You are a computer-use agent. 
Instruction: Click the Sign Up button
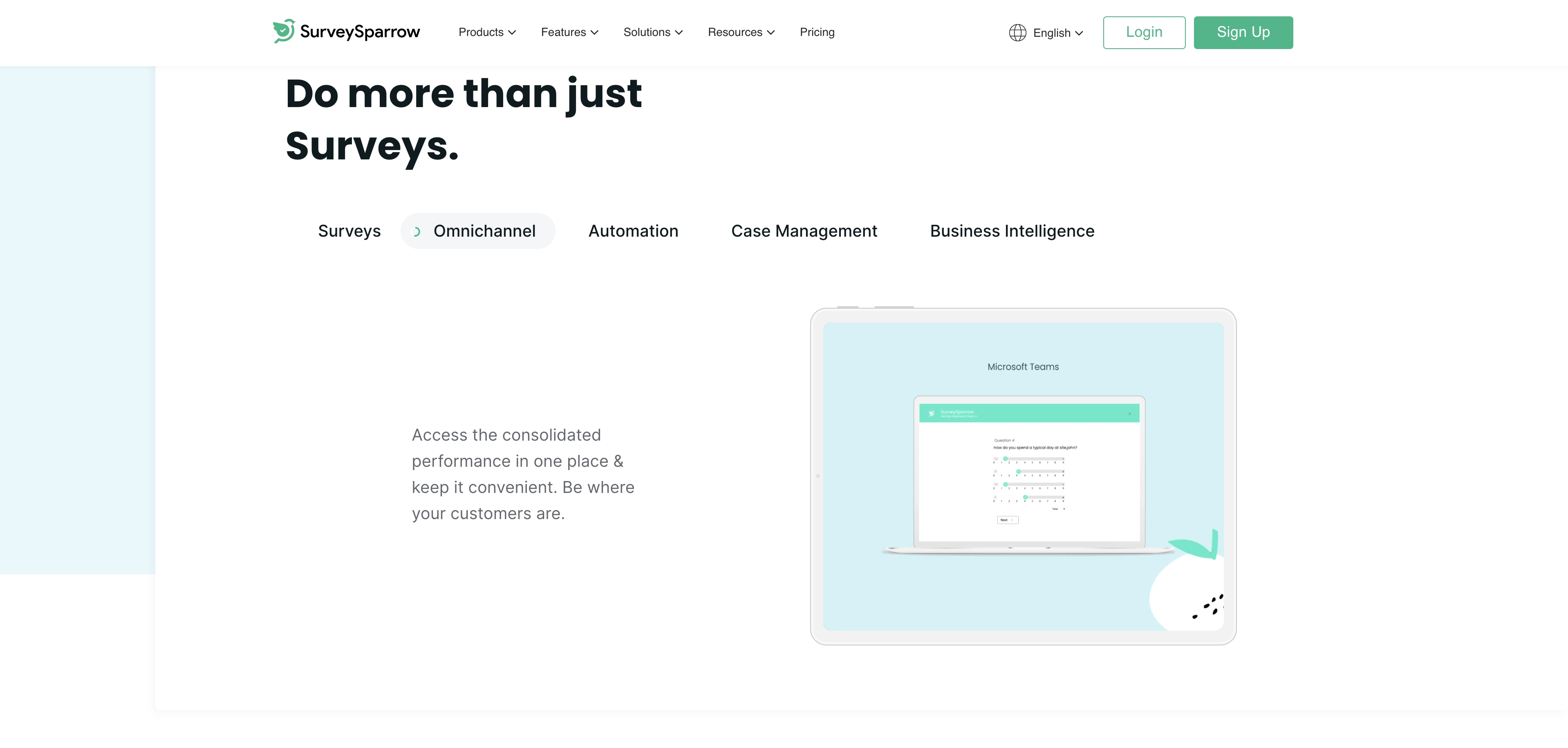click(x=1244, y=32)
